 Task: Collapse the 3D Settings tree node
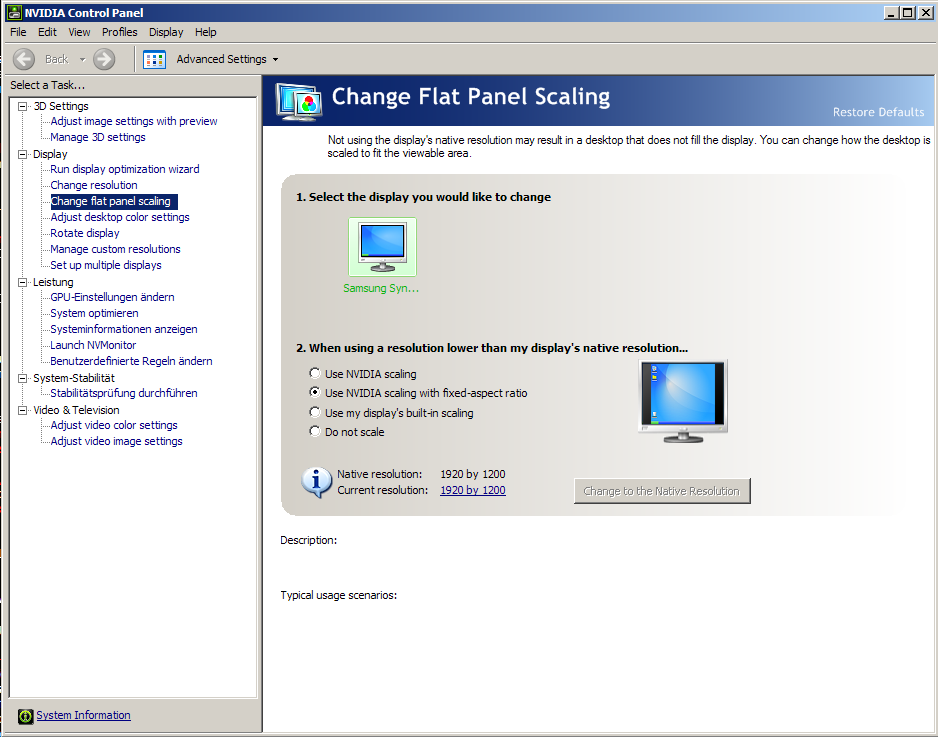[x=24, y=106]
